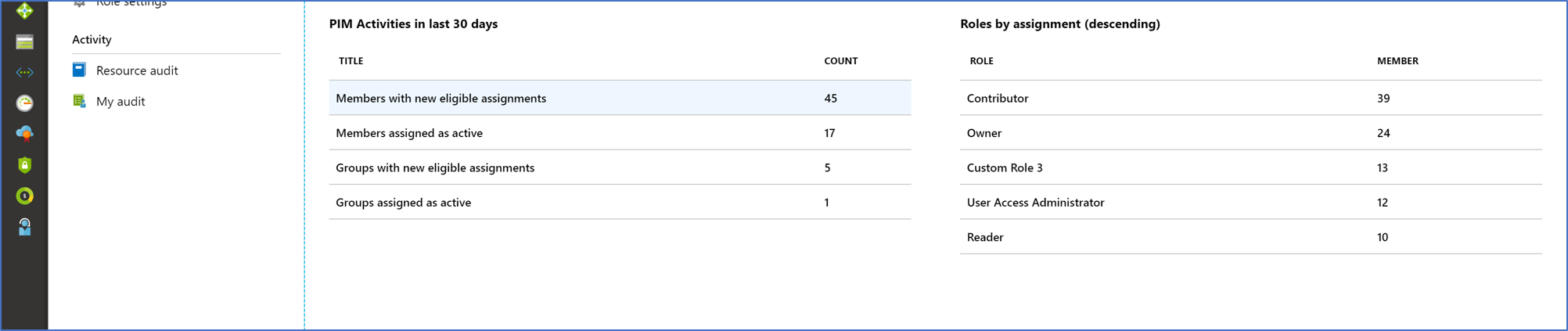
Task: Click the blue Resource audit book icon
Action: (79, 70)
